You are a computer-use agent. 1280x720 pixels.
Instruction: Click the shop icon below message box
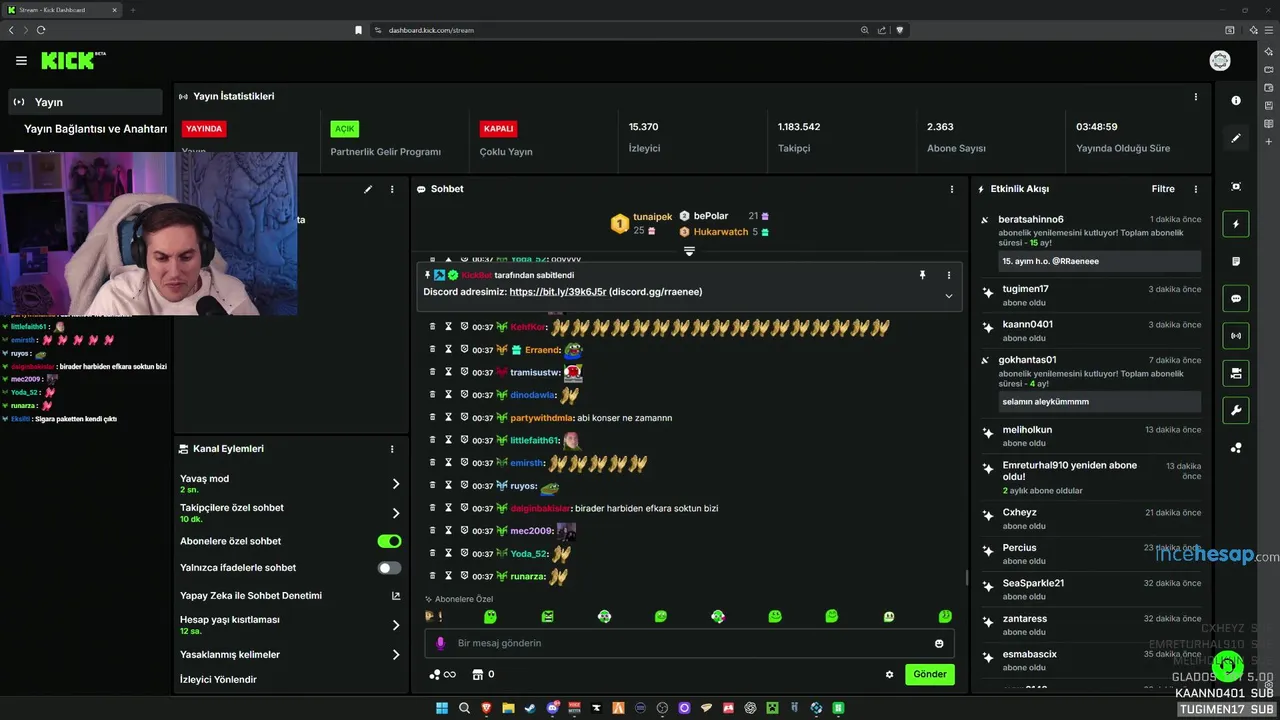(x=478, y=675)
